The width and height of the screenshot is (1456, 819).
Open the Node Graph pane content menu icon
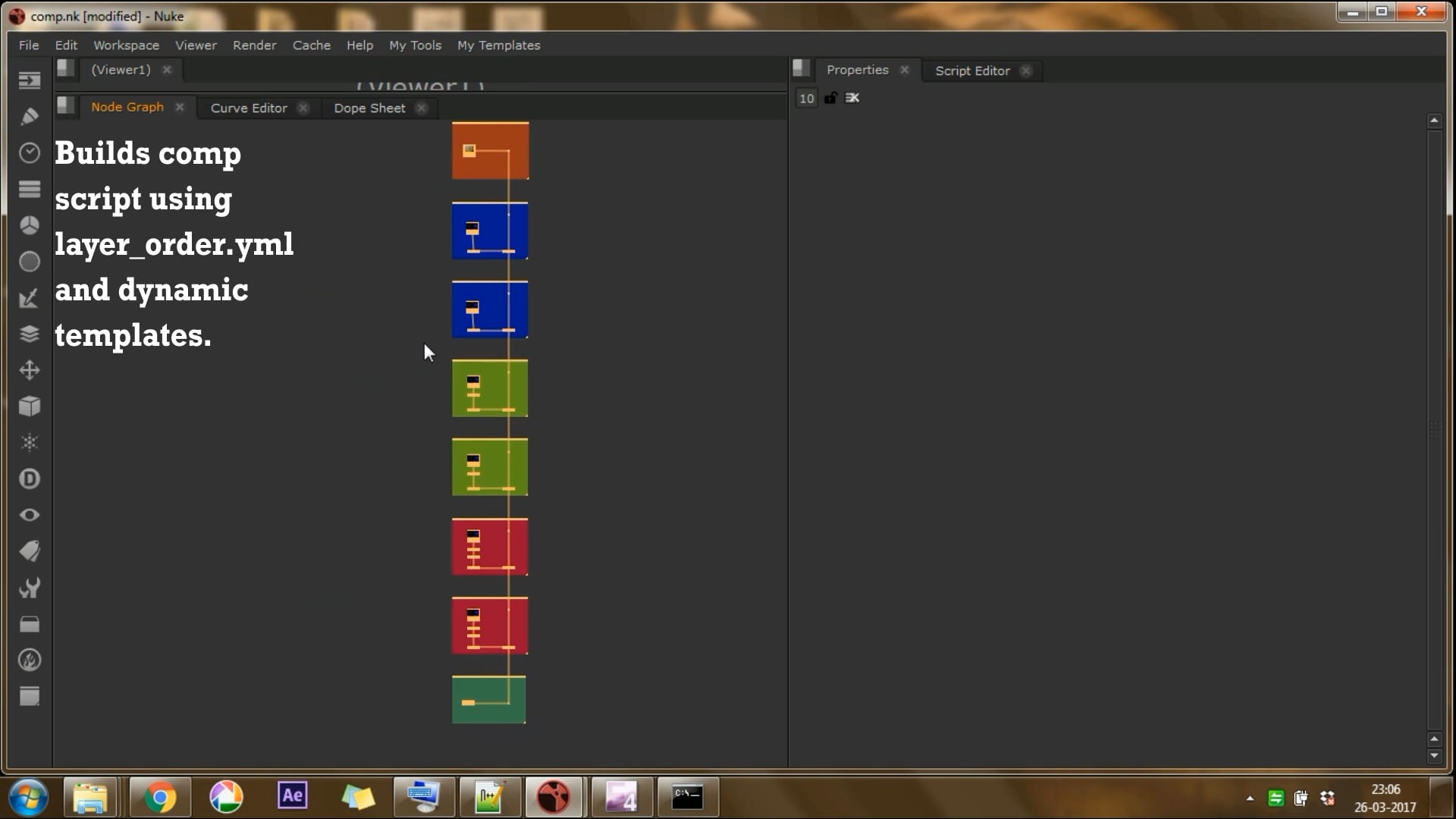pyautogui.click(x=65, y=106)
